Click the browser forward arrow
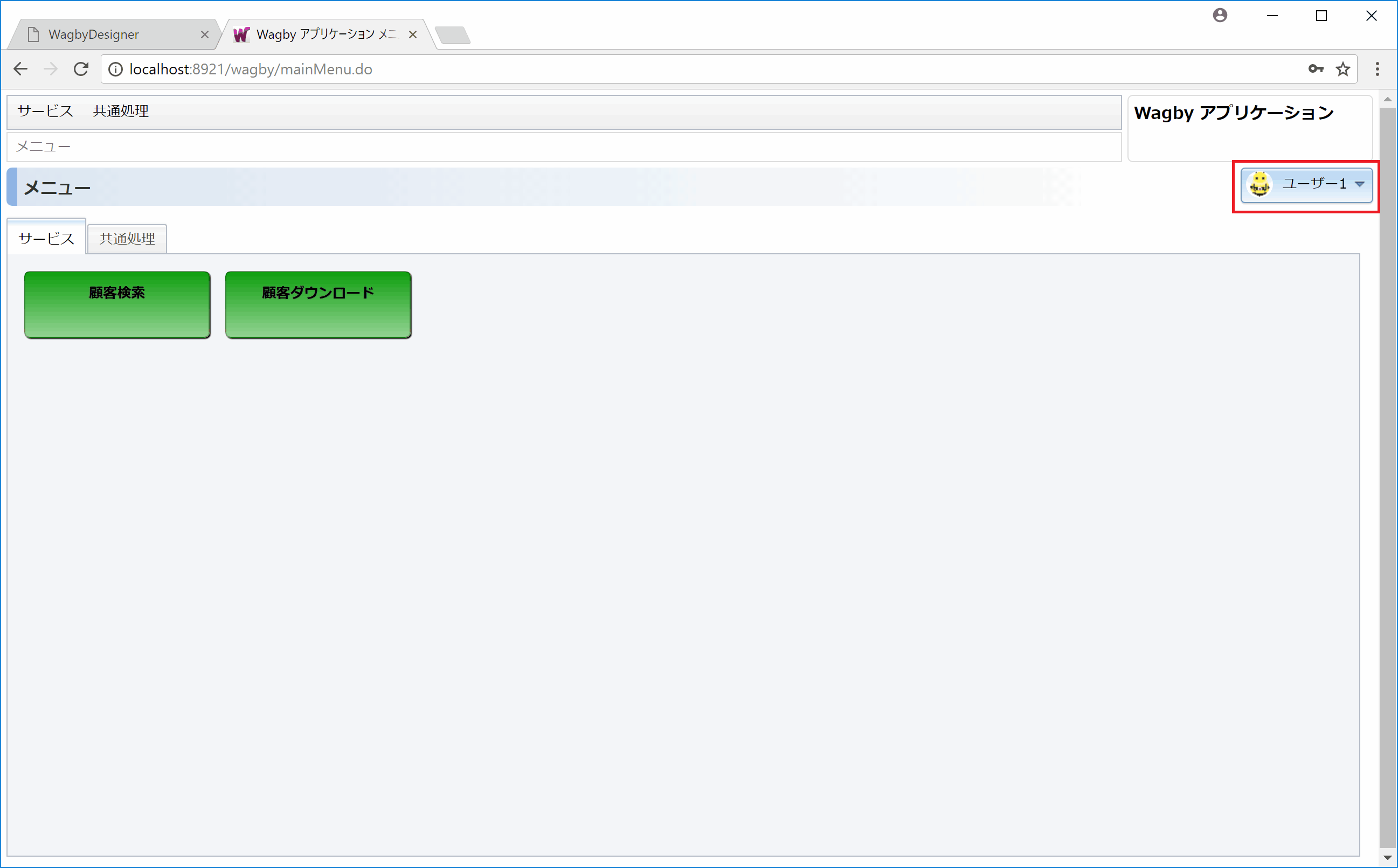The image size is (1398, 868). click(x=51, y=69)
